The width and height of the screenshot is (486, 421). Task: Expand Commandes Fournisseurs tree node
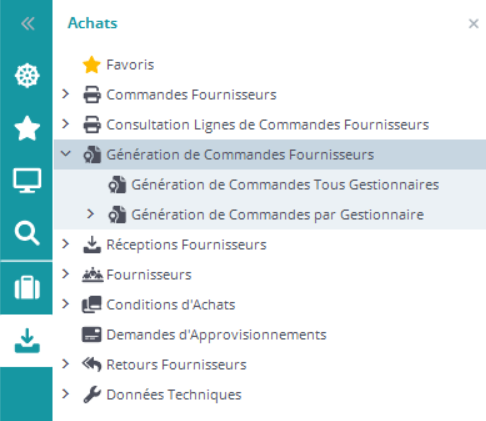tap(66, 94)
